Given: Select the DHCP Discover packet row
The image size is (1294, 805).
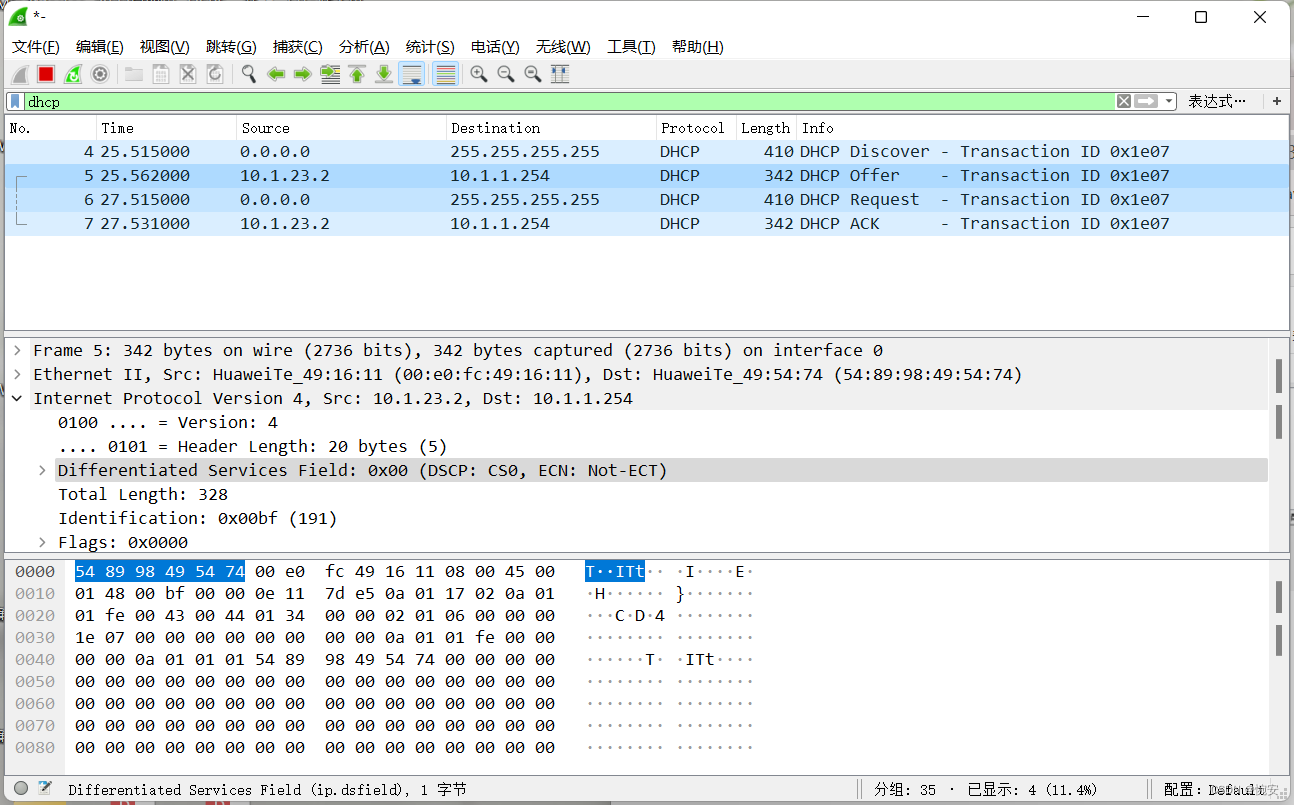Looking at the screenshot, I should pos(647,152).
